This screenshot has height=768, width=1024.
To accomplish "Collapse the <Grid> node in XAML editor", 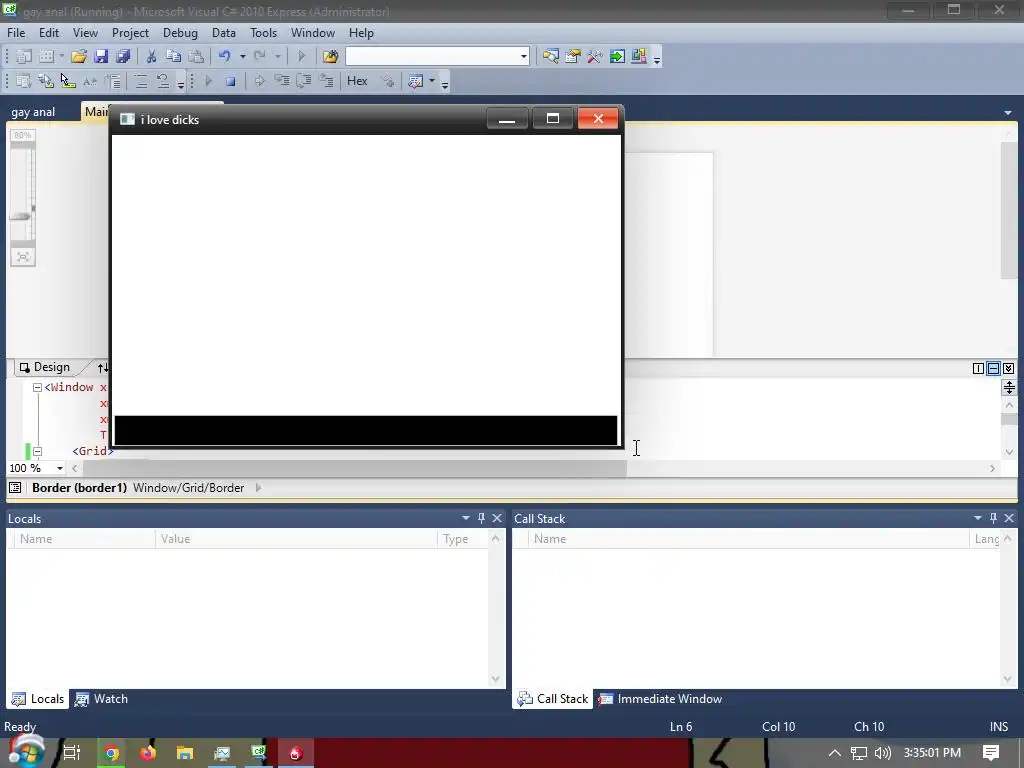I will 37,451.
